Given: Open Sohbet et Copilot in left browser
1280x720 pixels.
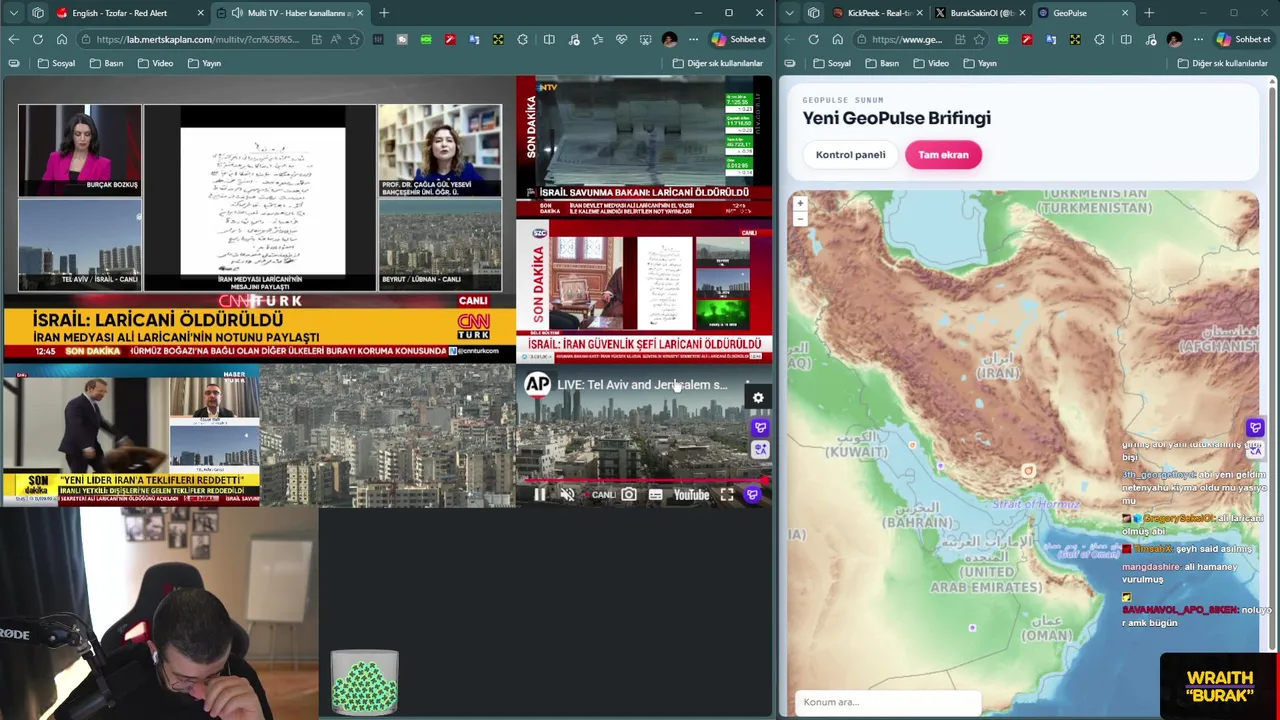Looking at the screenshot, I should coord(738,39).
